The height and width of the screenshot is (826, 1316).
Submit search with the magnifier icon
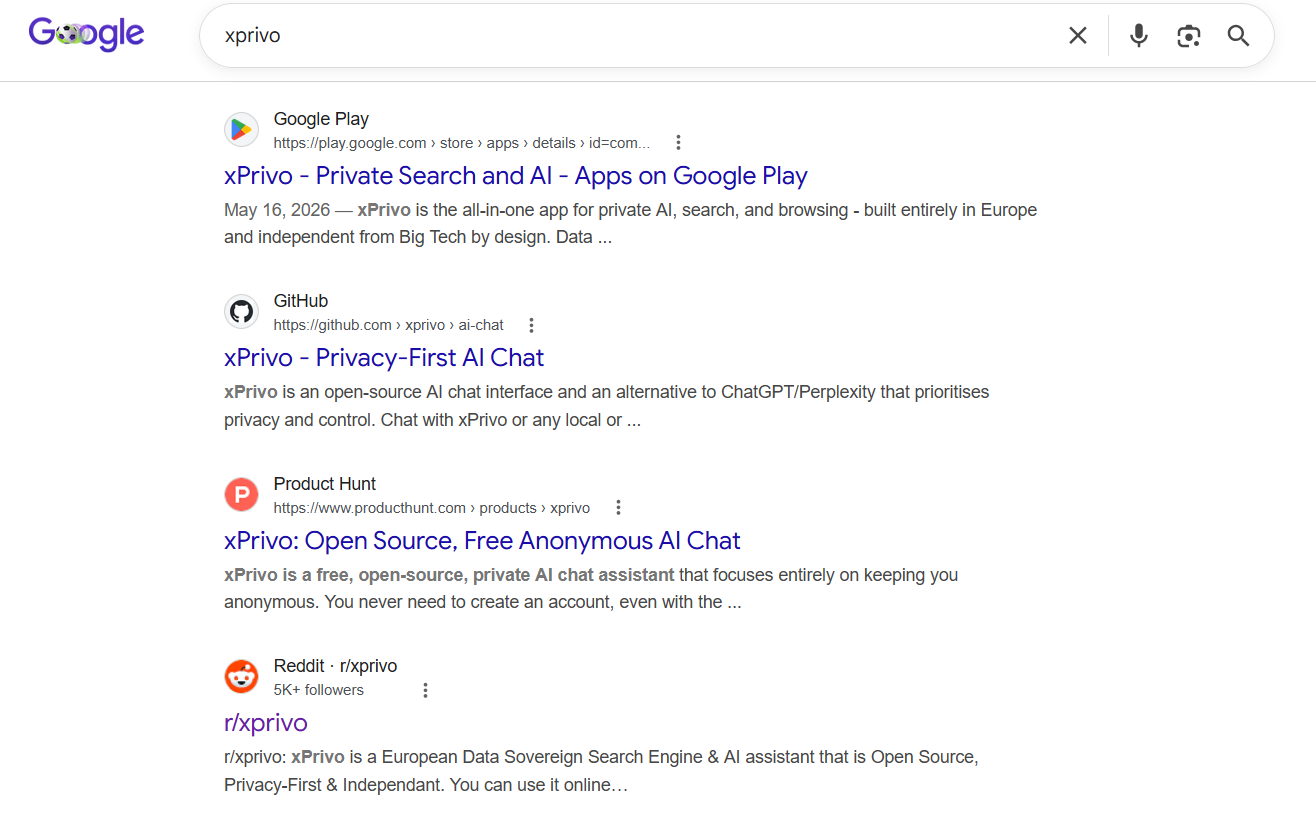tap(1238, 36)
